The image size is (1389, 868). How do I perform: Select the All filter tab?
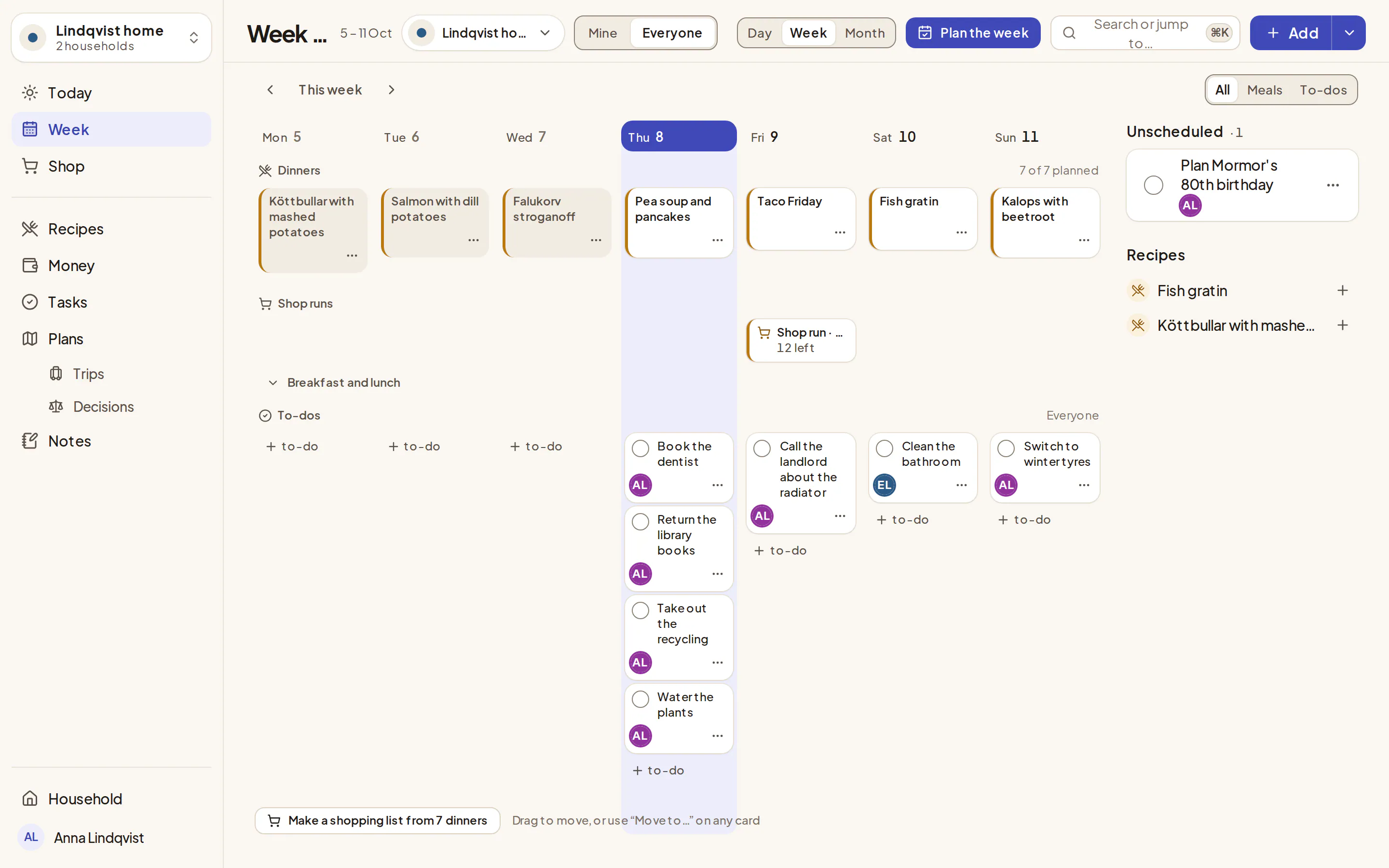click(x=1223, y=90)
